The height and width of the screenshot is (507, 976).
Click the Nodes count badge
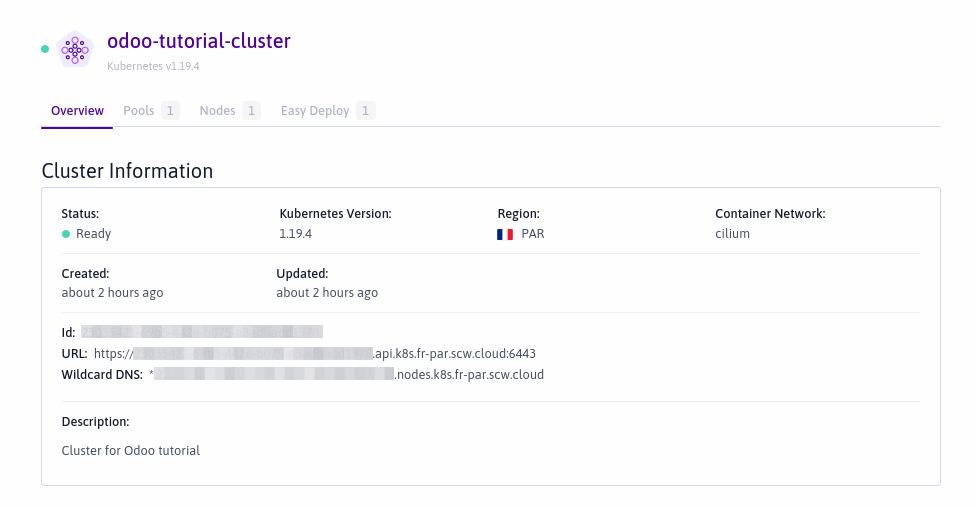pyautogui.click(x=251, y=111)
